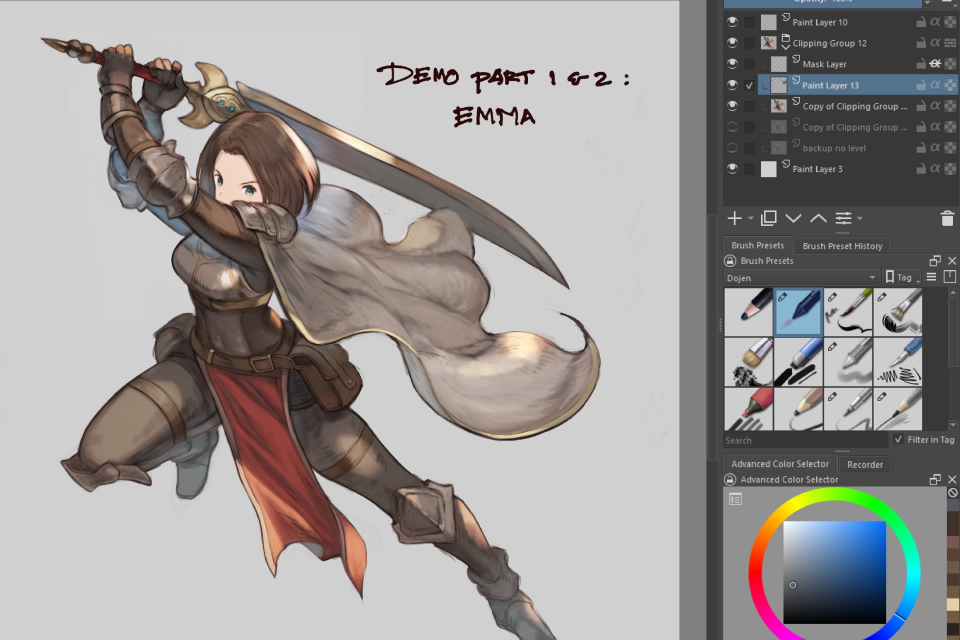
Task: Open the Recorder tab
Action: click(865, 465)
